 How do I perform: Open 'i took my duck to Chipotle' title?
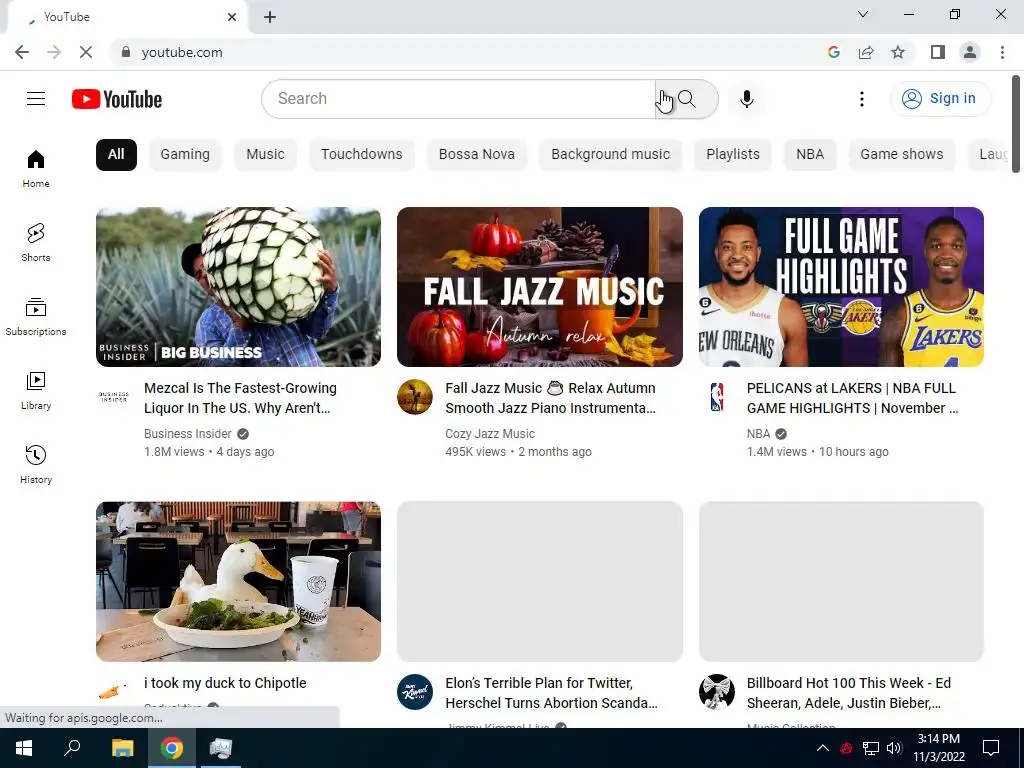pyautogui.click(x=225, y=683)
